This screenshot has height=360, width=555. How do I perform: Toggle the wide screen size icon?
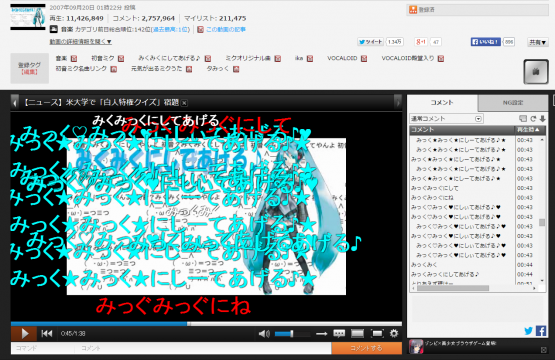pos(357,333)
